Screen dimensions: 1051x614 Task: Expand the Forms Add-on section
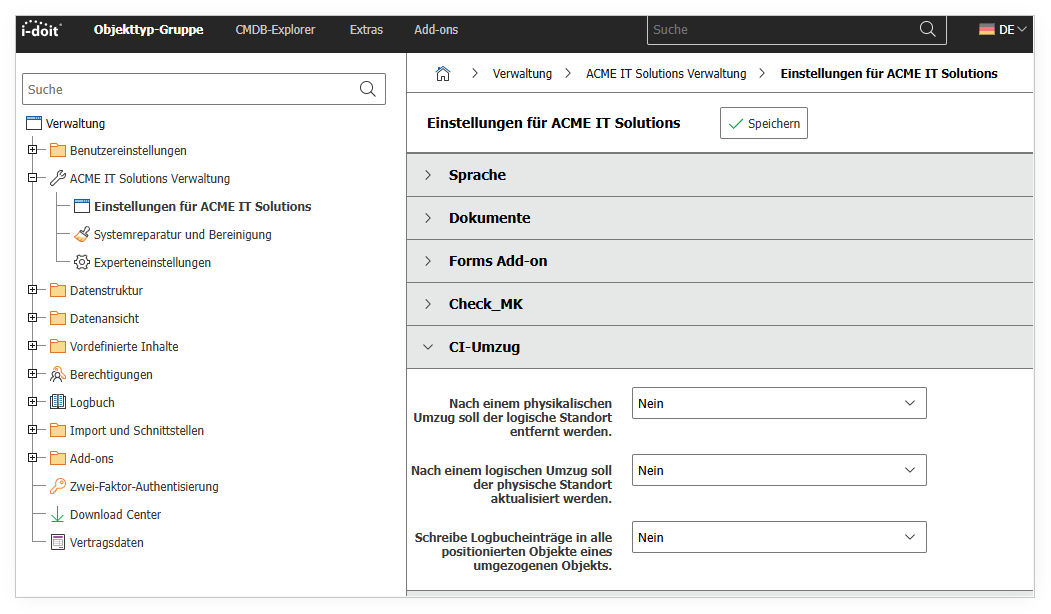point(719,261)
